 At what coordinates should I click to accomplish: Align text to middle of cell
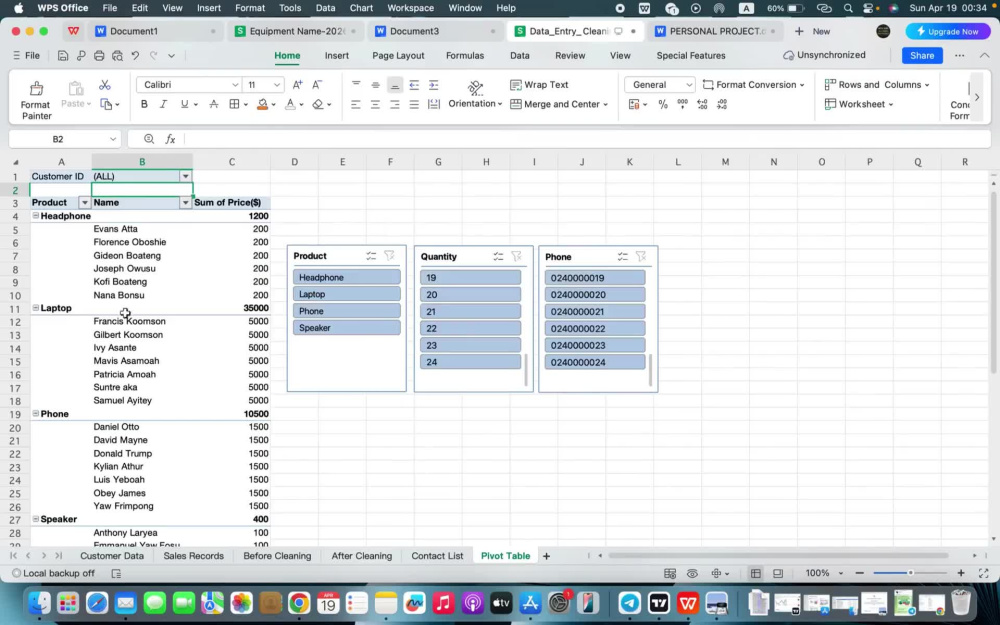pyautogui.click(x=376, y=85)
